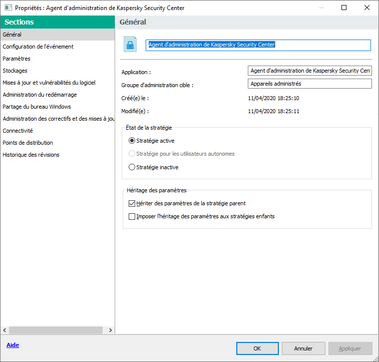
Task: Click the Groupe d'administration cible field
Action: (x=310, y=84)
